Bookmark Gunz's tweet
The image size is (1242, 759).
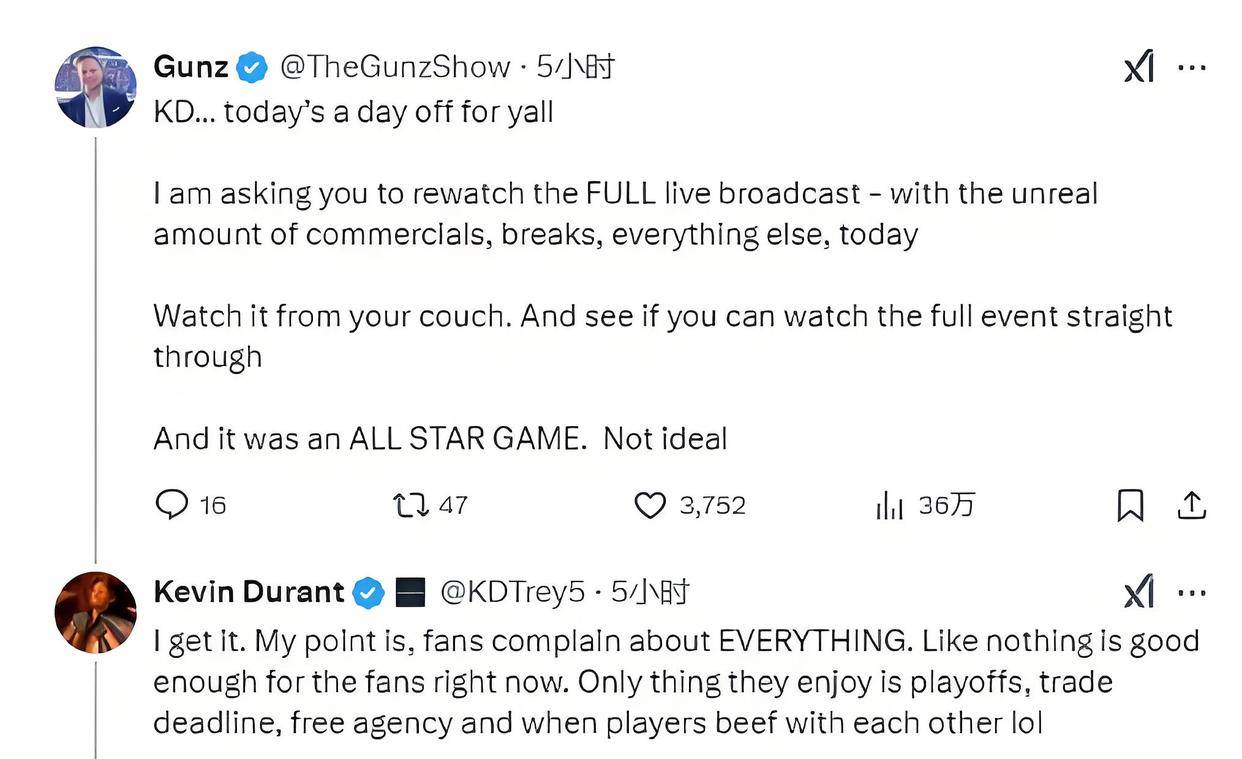tap(1129, 506)
